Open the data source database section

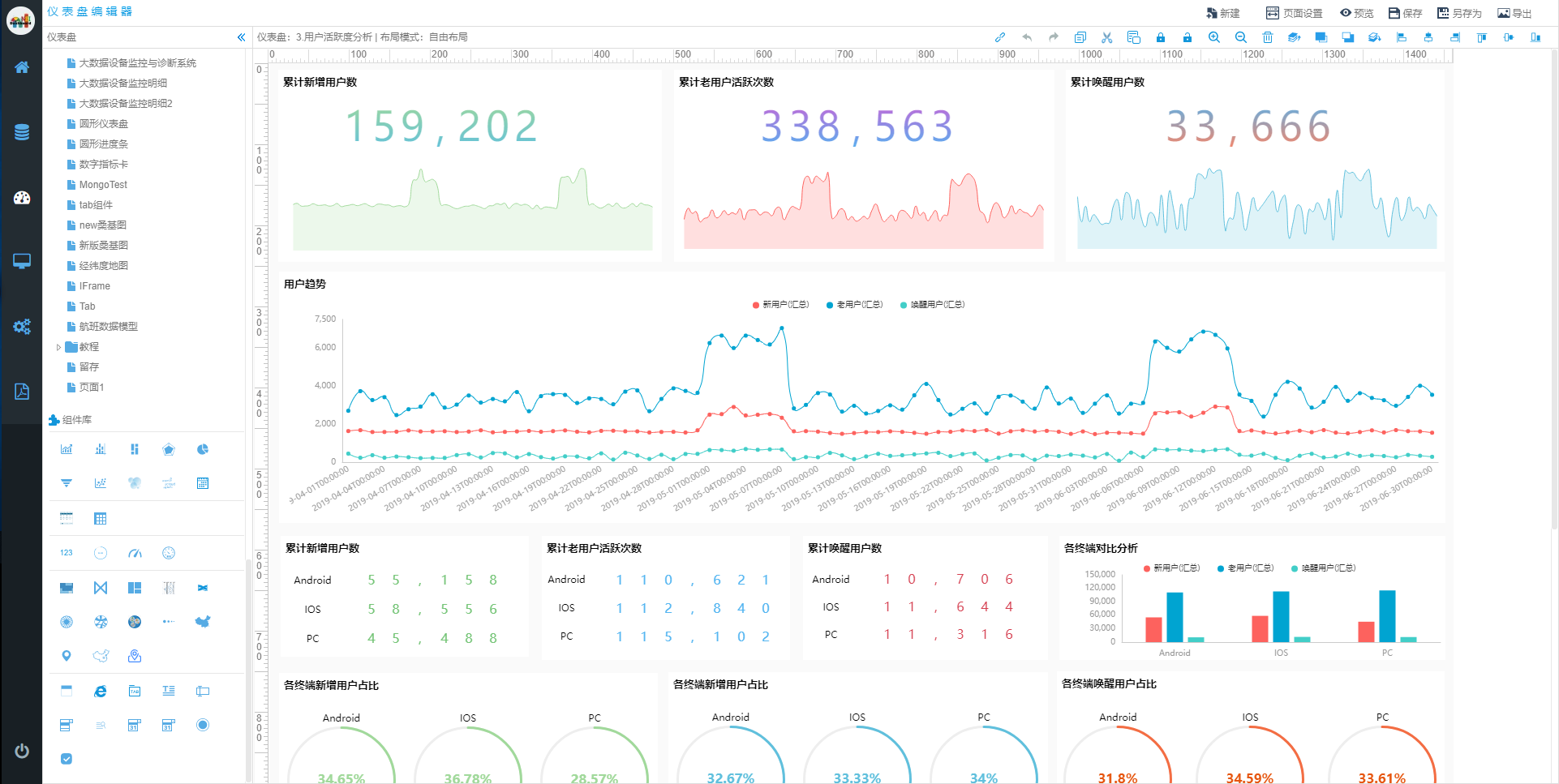coord(22,132)
